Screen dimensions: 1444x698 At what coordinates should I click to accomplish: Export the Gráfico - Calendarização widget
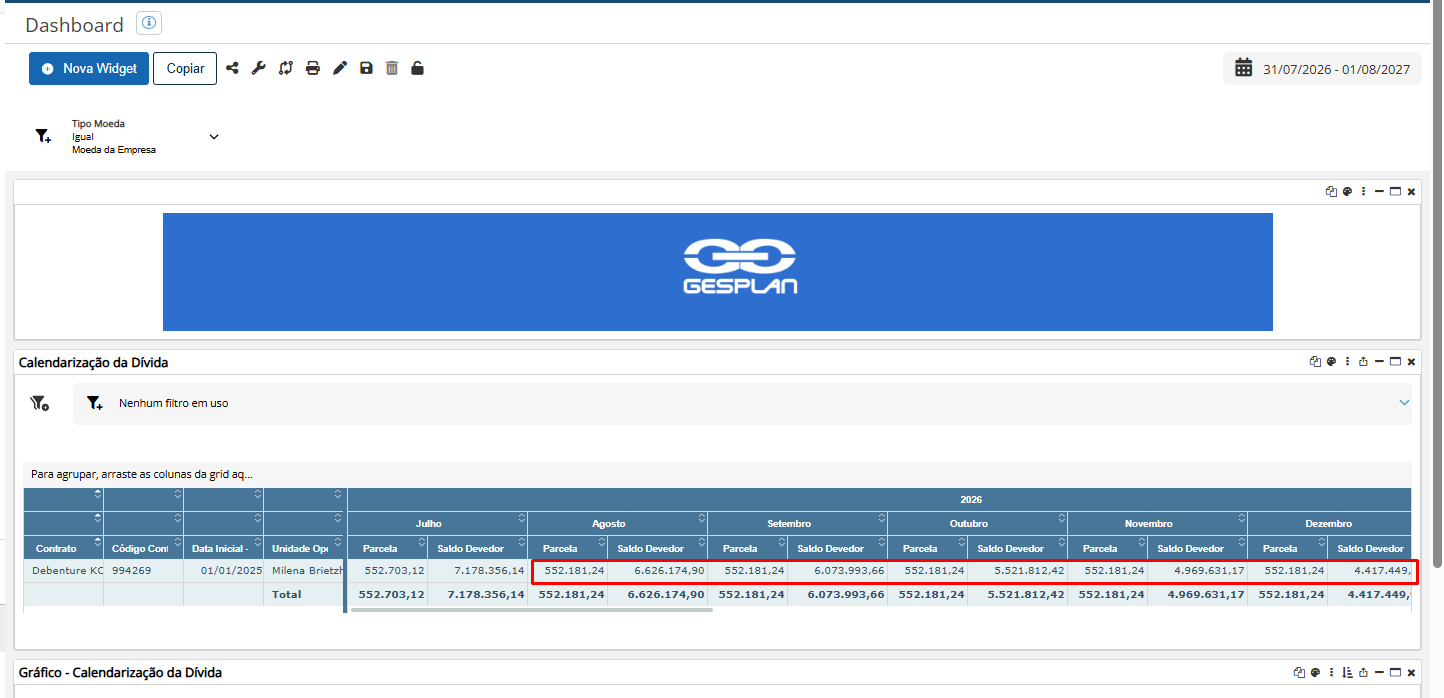(1363, 672)
